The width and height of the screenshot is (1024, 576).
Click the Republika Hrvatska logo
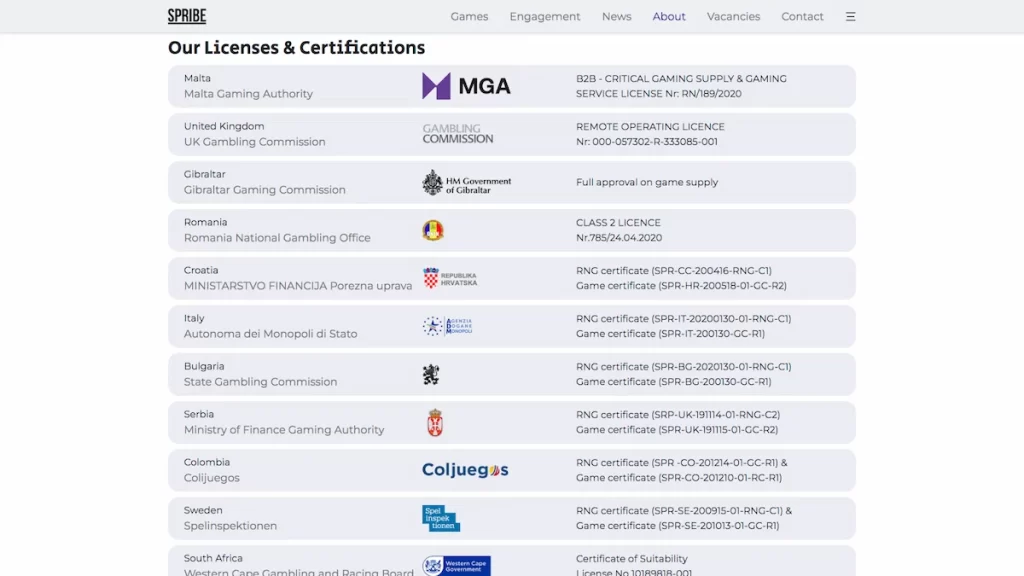tap(449, 278)
